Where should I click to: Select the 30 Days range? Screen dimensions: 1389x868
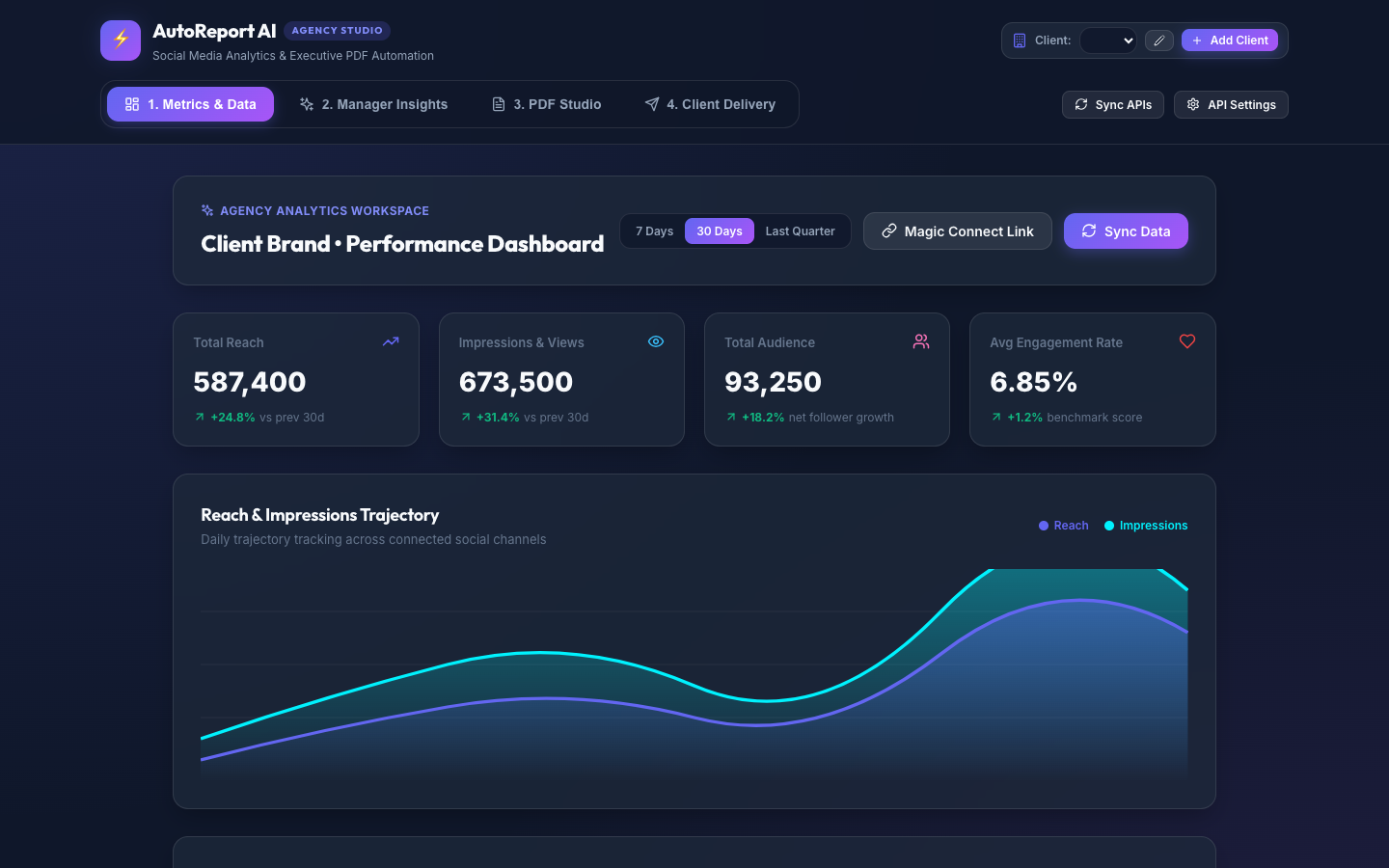tap(720, 231)
